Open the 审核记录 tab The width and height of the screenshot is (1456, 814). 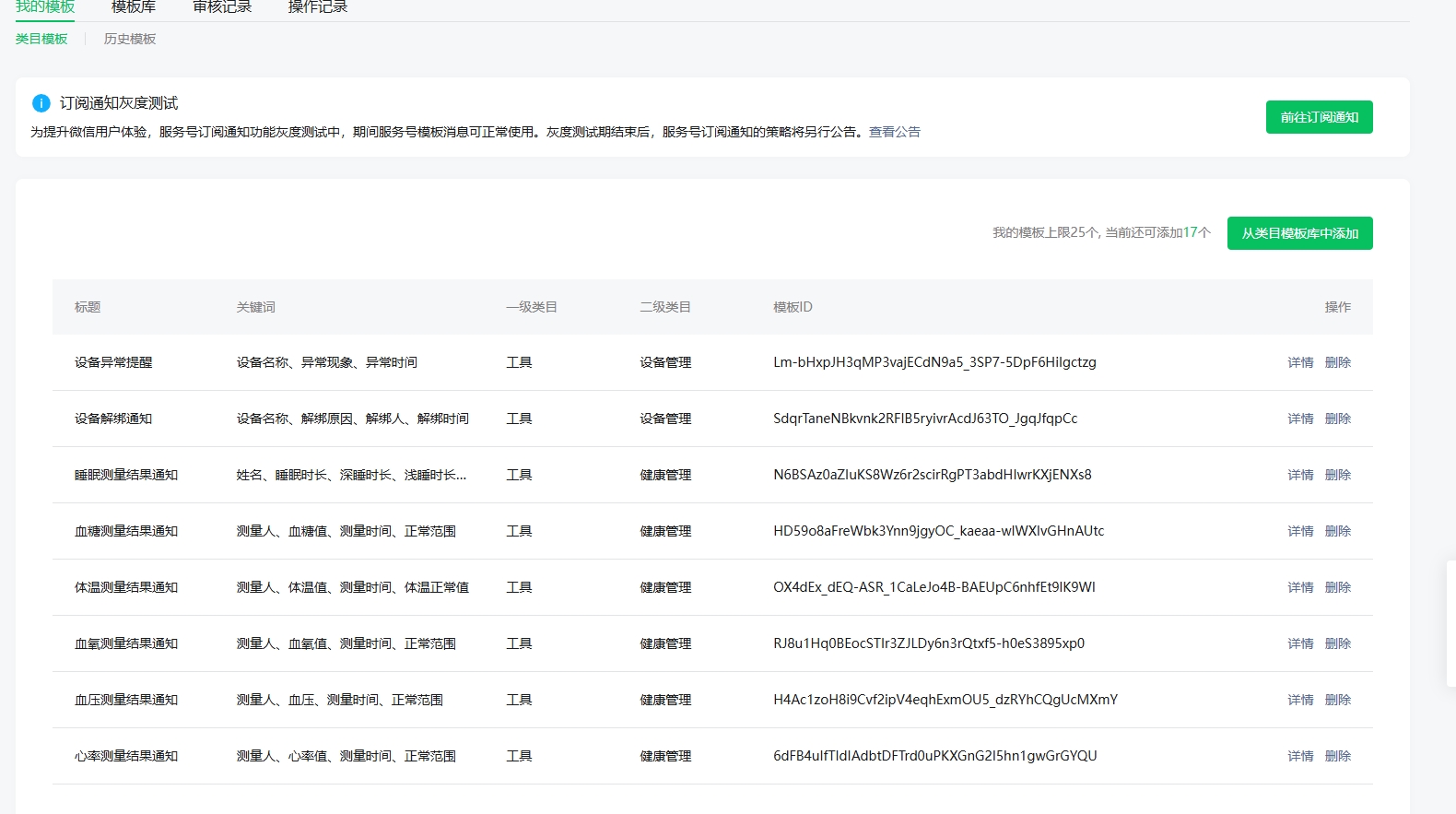pyautogui.click(x=222, y=7)
